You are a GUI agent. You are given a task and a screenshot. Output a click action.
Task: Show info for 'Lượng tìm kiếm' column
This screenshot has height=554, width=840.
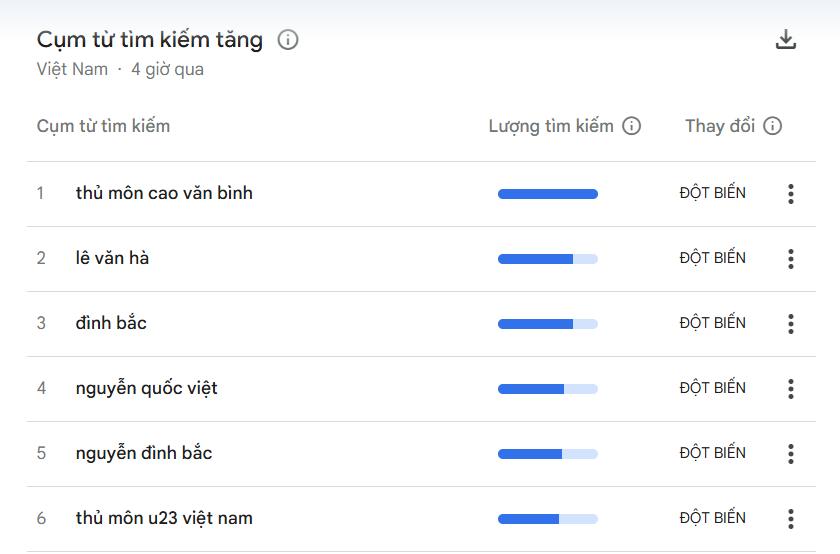[631, 126]
